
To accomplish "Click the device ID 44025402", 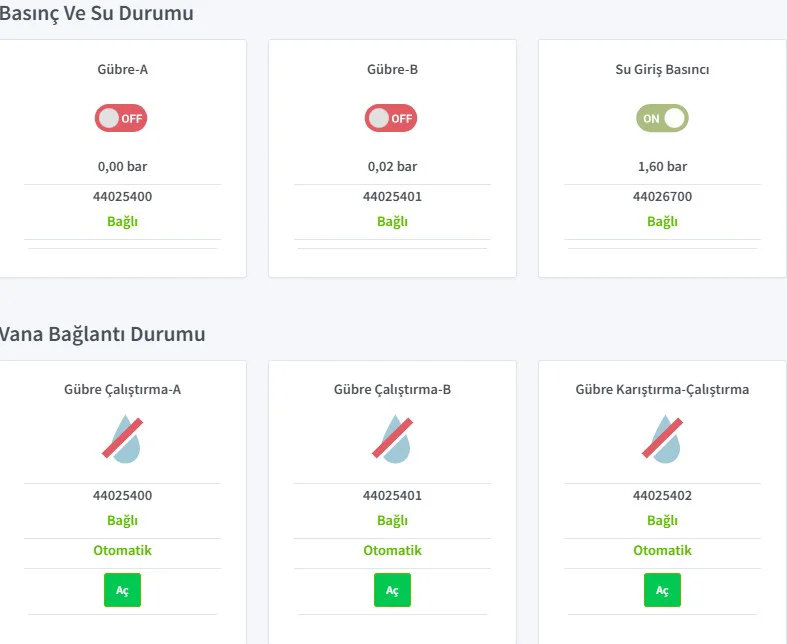I will pos(662,495).
